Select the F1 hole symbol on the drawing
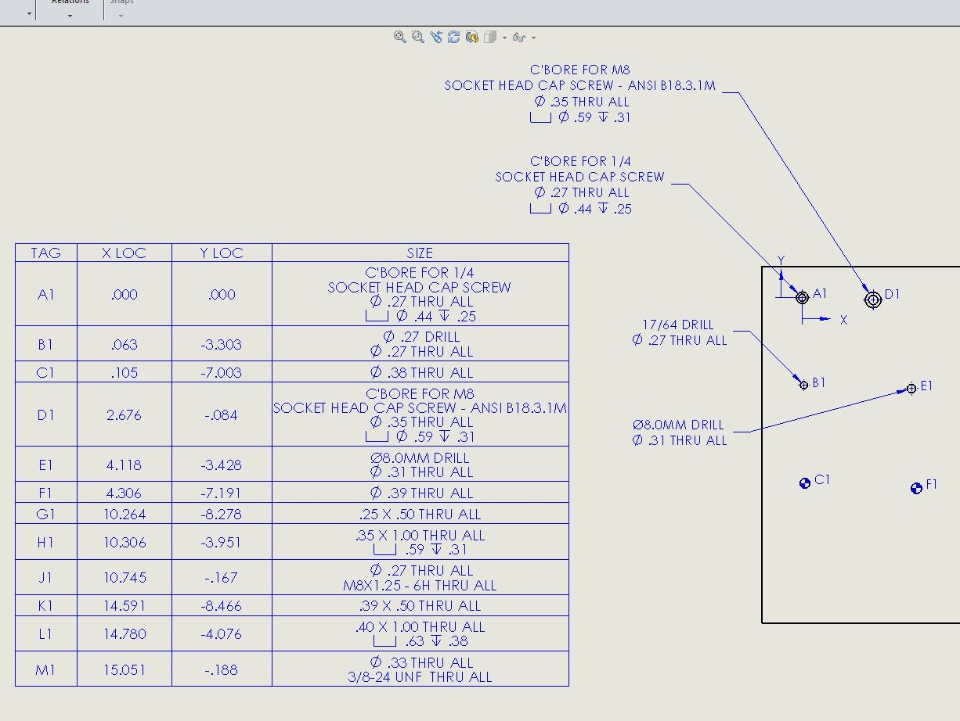960x721 pixels. 917,488
